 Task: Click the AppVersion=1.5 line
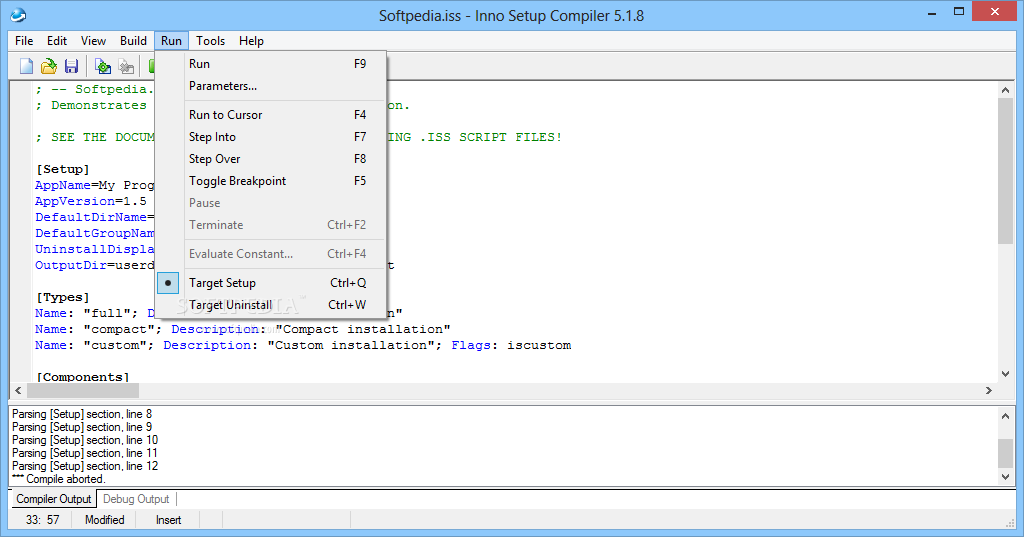(x=91, y=201)
